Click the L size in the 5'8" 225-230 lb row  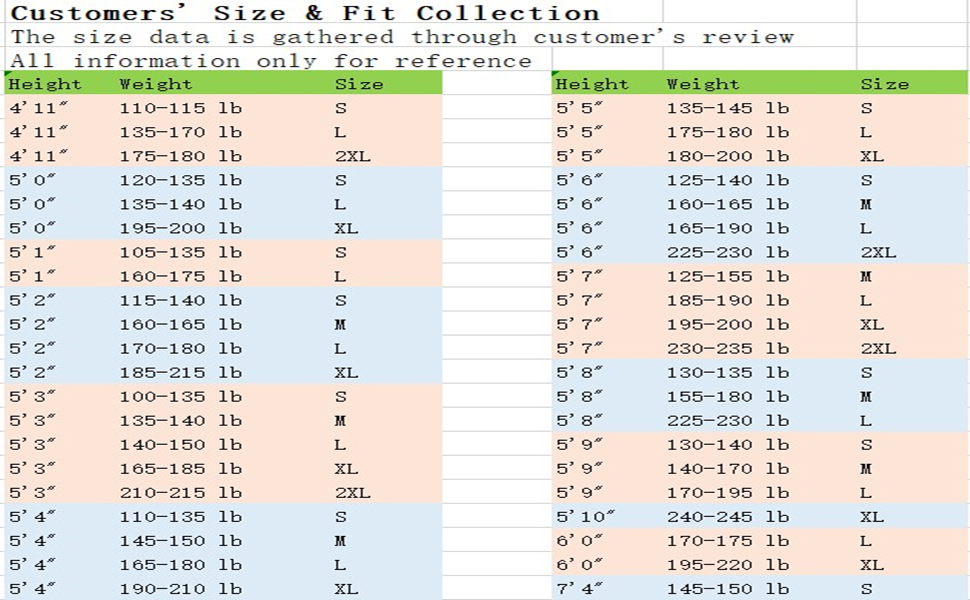[x=866, y=421]
